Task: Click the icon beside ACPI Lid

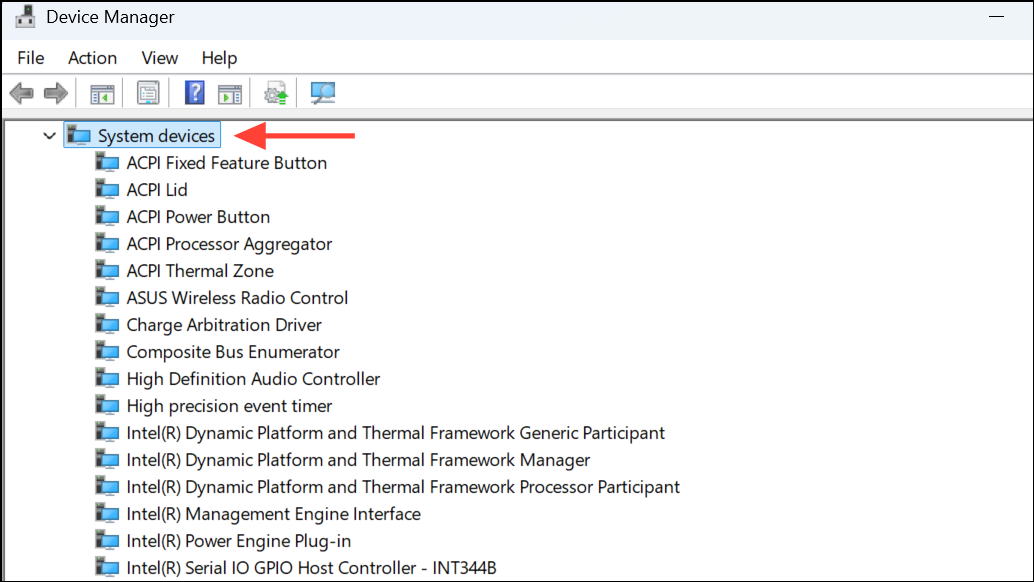Action: tap(107, 189)
